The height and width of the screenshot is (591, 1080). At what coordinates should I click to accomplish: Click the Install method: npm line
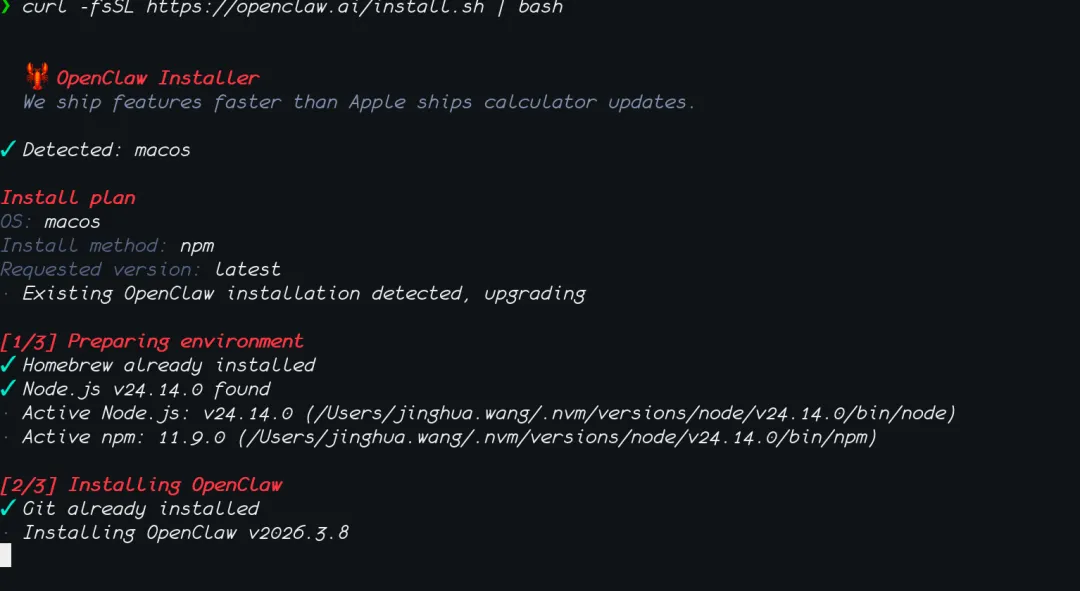(107, 246)
